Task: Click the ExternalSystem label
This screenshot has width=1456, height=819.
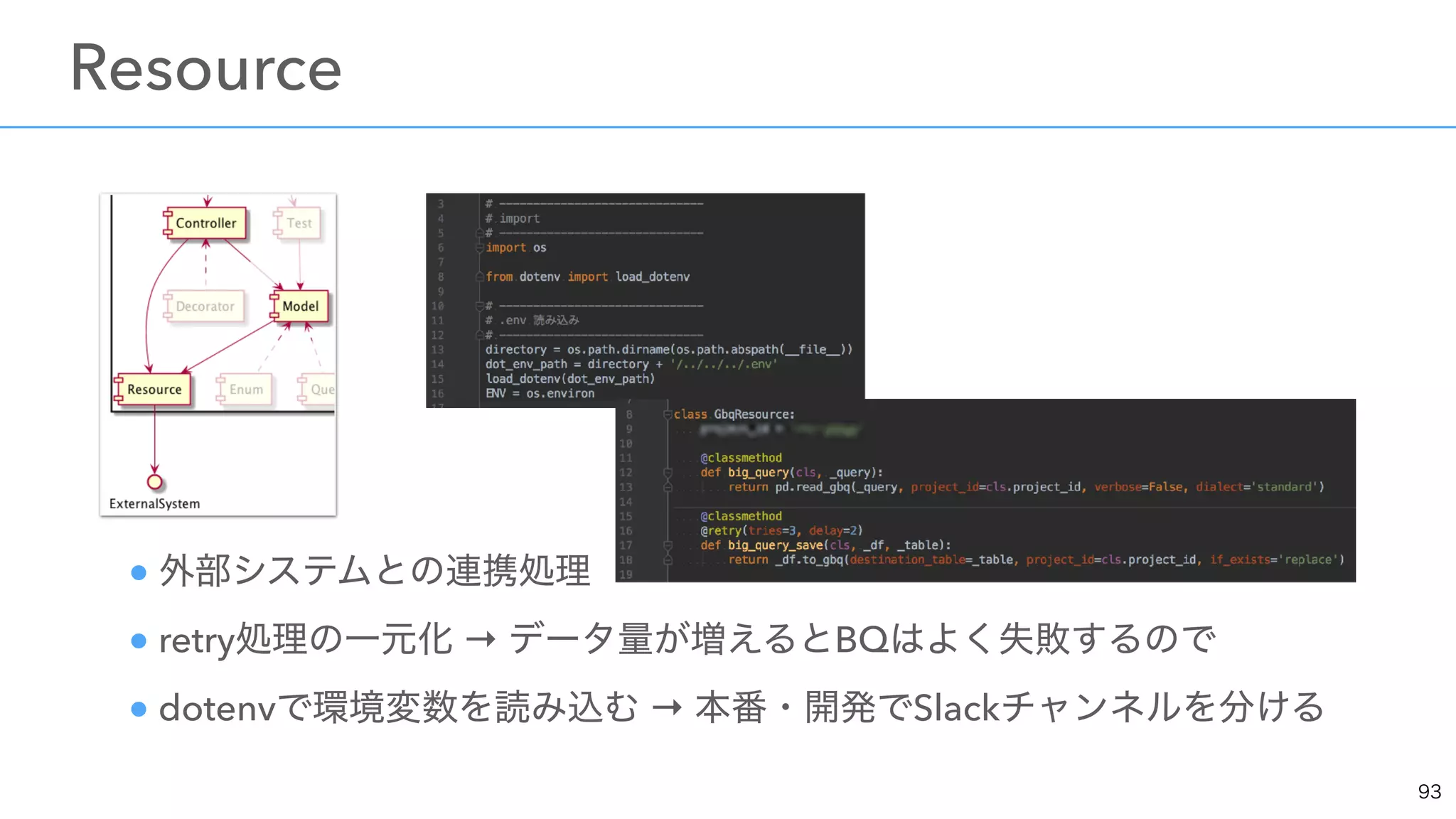Action: [x=154, y=503]
